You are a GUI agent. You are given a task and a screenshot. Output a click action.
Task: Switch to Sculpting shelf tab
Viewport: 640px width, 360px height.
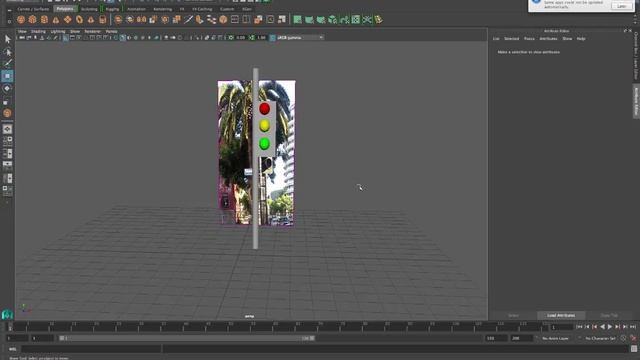(89, 9)
